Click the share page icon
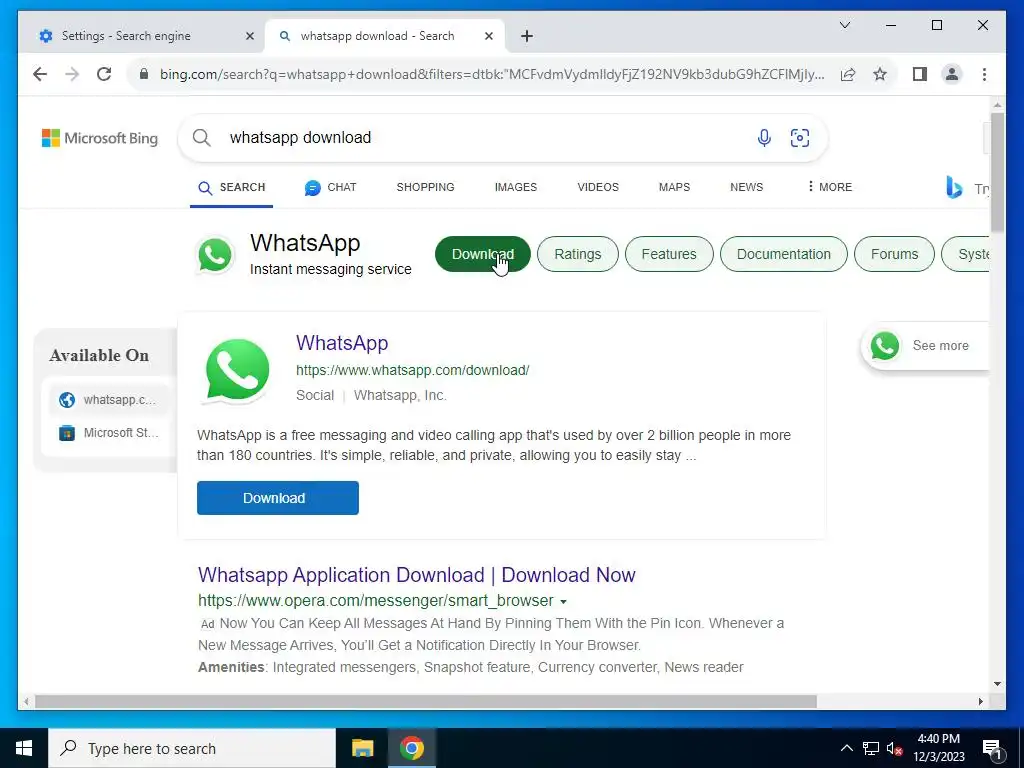 pyautogui.click(x=848, y=74)
